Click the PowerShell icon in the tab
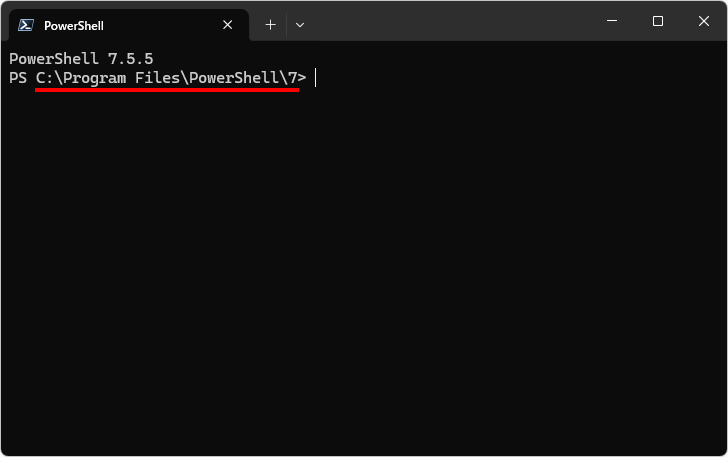The image size is (728, 457). [26, 25]
